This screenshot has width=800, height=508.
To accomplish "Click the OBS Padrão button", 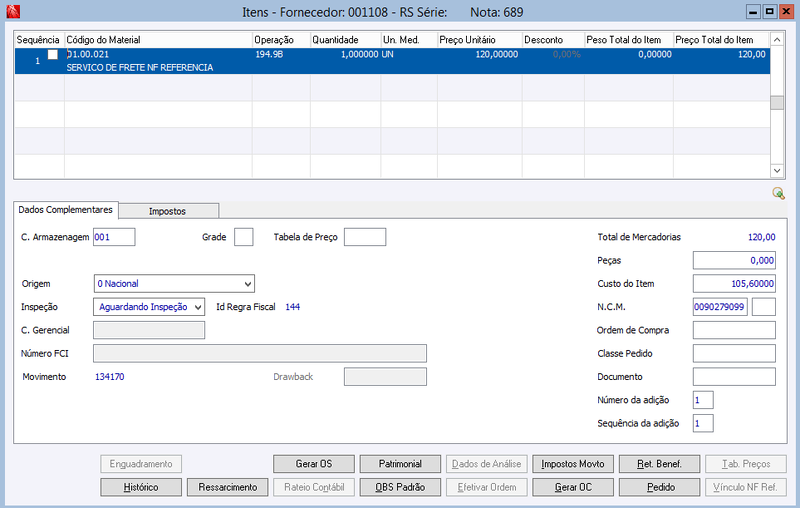I will 400,487.
